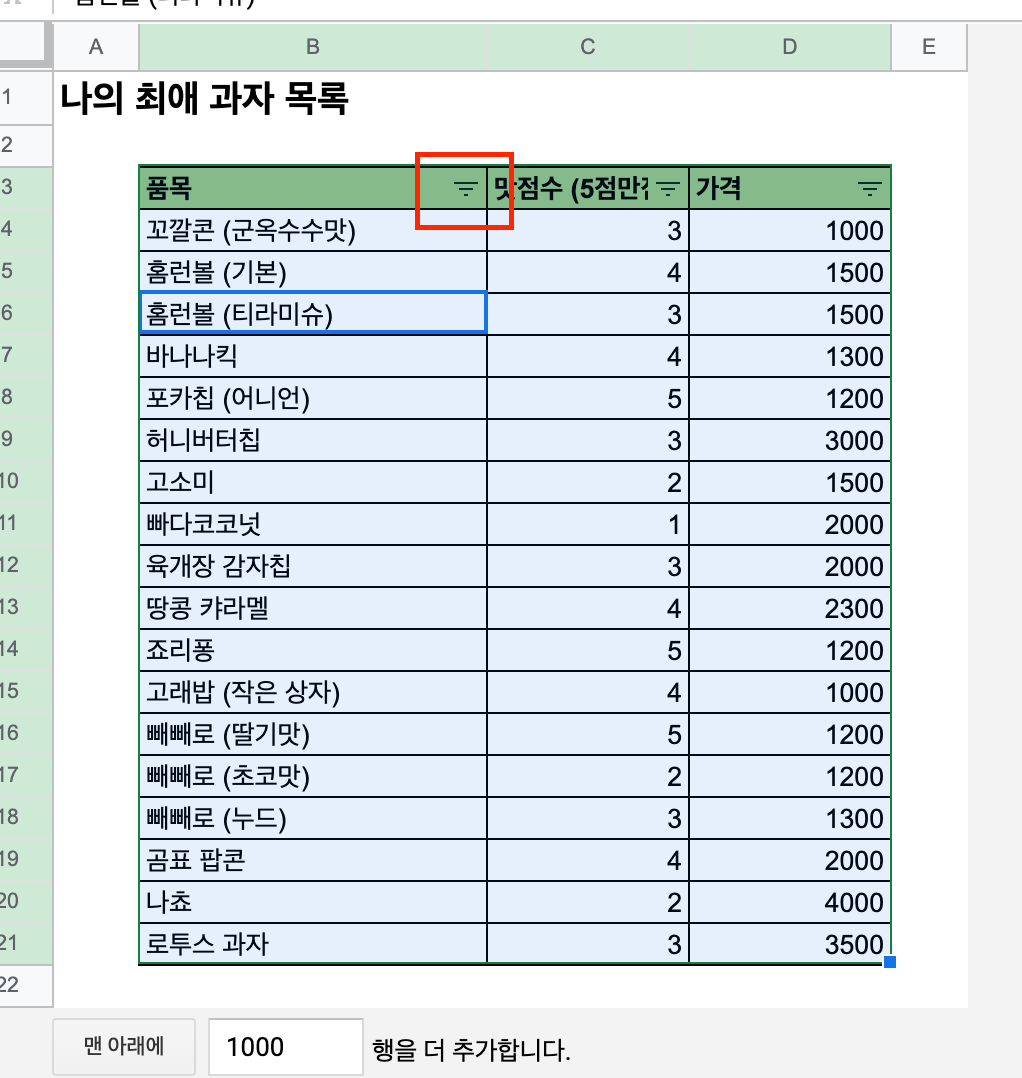Image resolution: width=1022 pixels, height=1078 pixels.
Task: Select row 2 header
Action: [26, 145]
